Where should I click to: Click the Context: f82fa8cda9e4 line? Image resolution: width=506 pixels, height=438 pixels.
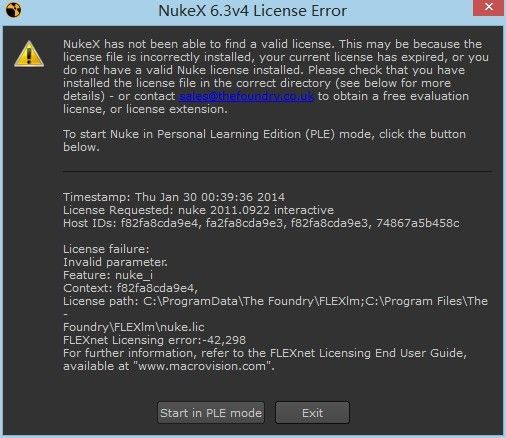pyautogui.click(x=130, y=288)
